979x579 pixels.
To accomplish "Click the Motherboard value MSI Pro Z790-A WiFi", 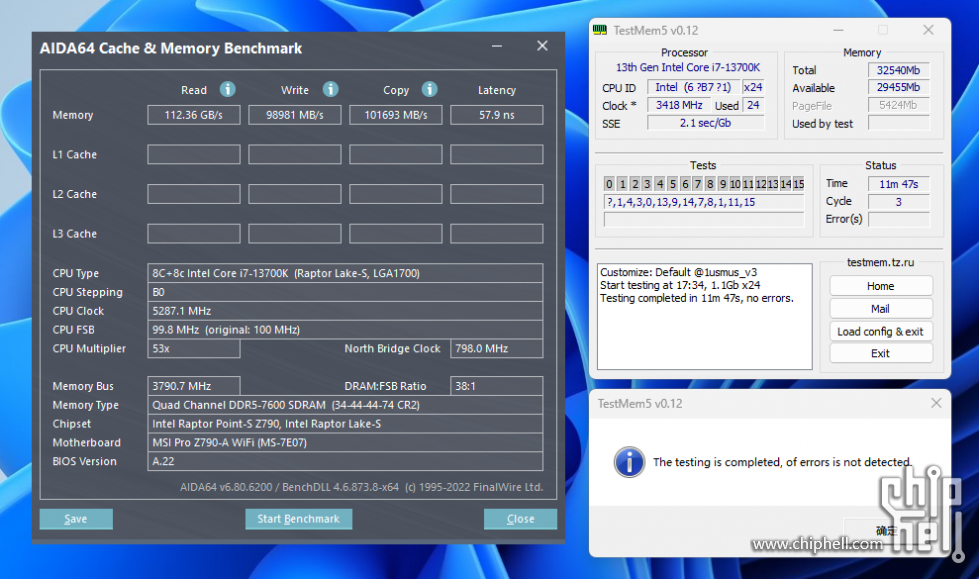I will coord(345,442).
